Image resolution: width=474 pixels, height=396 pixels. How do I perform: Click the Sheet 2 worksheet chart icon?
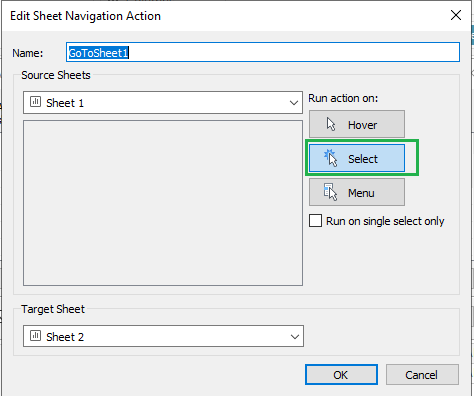click(x=35, y=336)
